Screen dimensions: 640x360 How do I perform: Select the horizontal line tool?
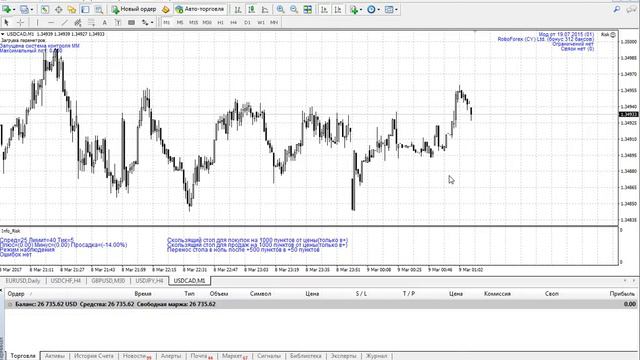(51, 22)
